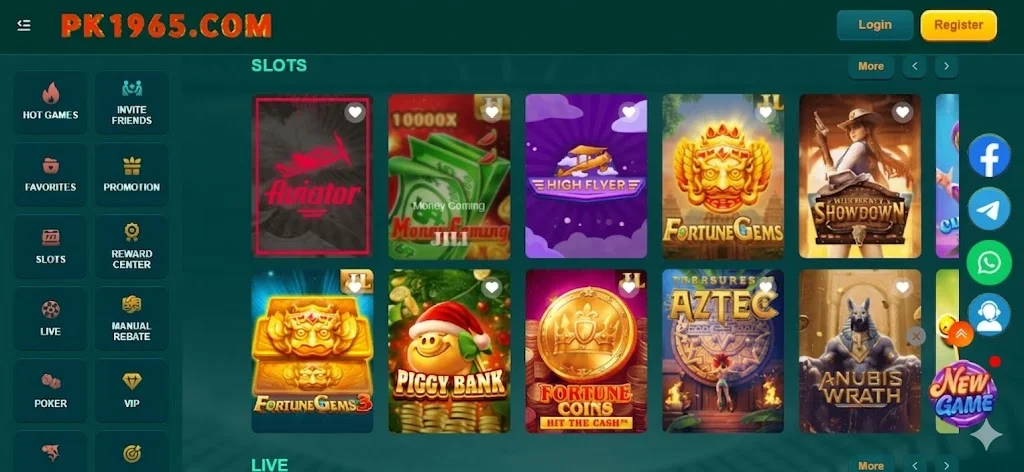Tap the New Game promo badge
1024x472 pixels.
962,395
